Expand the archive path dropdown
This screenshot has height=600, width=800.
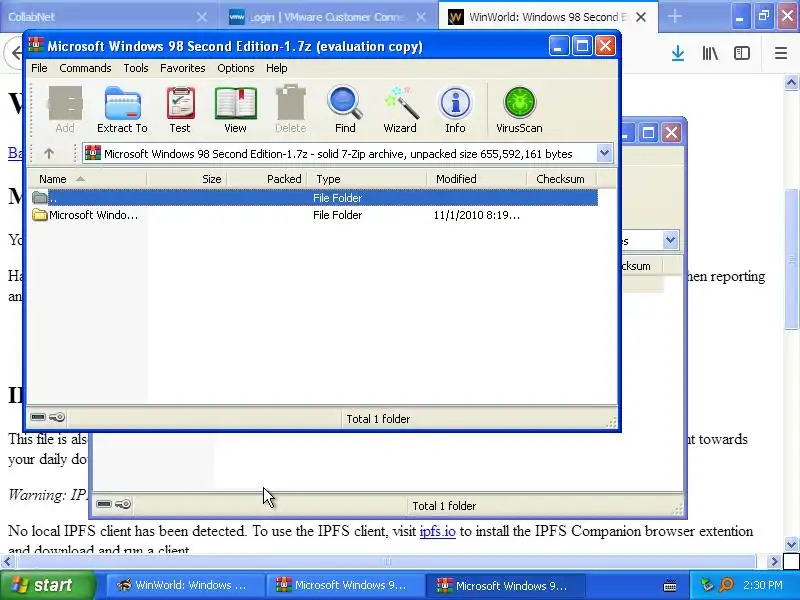(605, 153)
